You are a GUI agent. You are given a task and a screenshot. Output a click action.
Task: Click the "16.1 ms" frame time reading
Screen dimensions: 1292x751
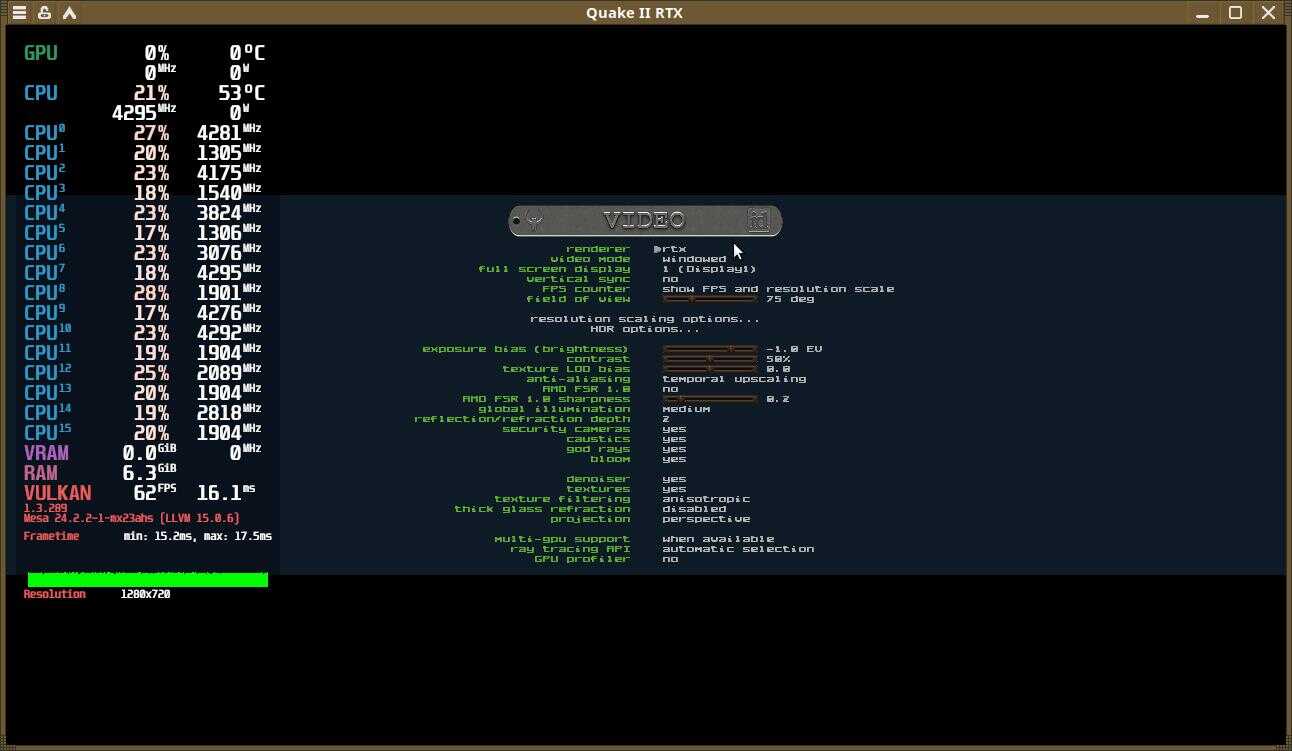tap(226, 492)
